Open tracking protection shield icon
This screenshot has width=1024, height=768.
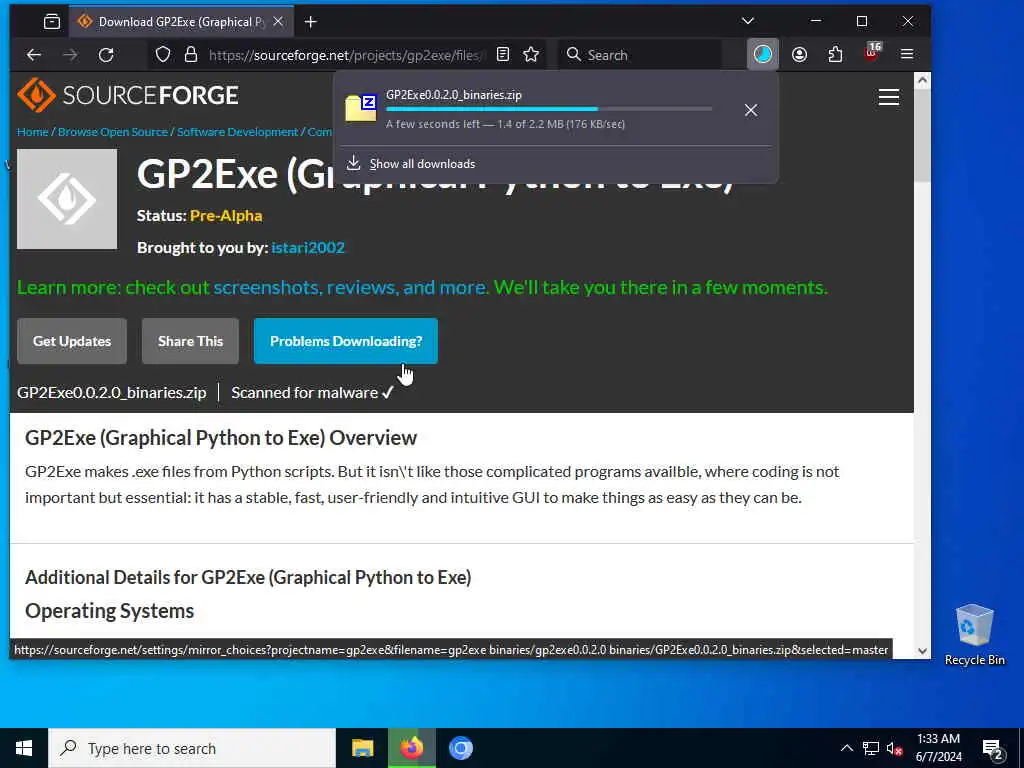(163, 55)
